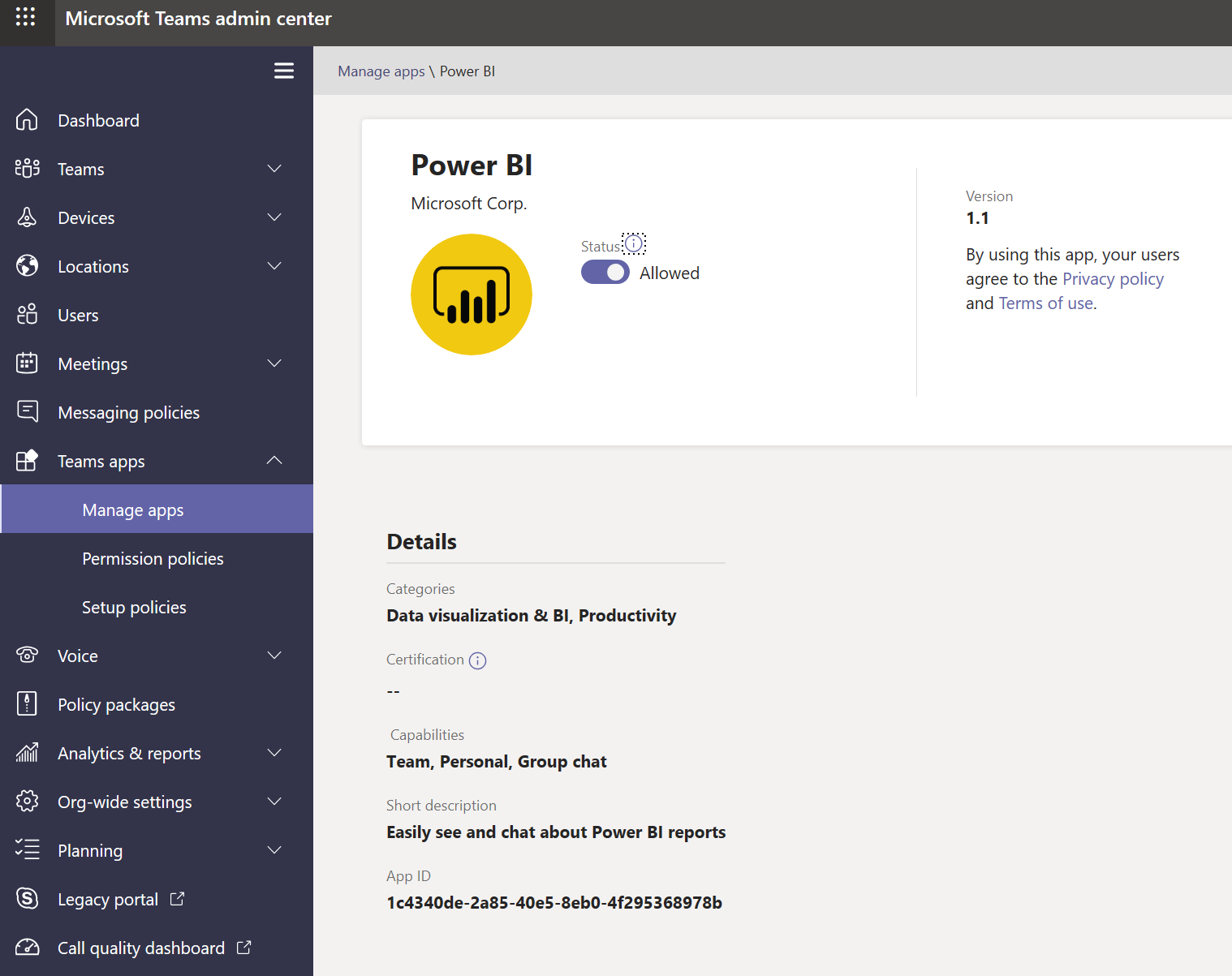Click the Legacy portal Skype icon
This screenshot has width=1232, height=976.
pos(27,899)
